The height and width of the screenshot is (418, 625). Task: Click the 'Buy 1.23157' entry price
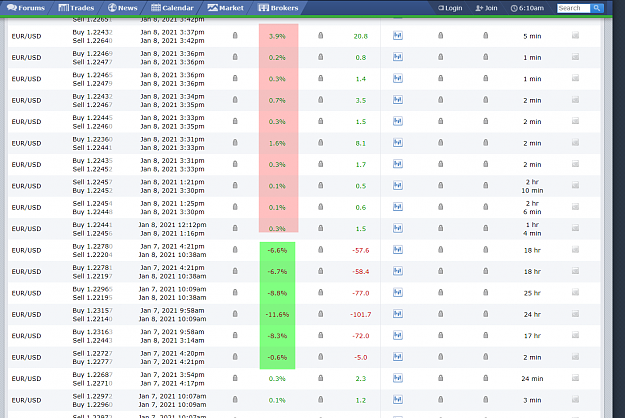coord(92,310)
